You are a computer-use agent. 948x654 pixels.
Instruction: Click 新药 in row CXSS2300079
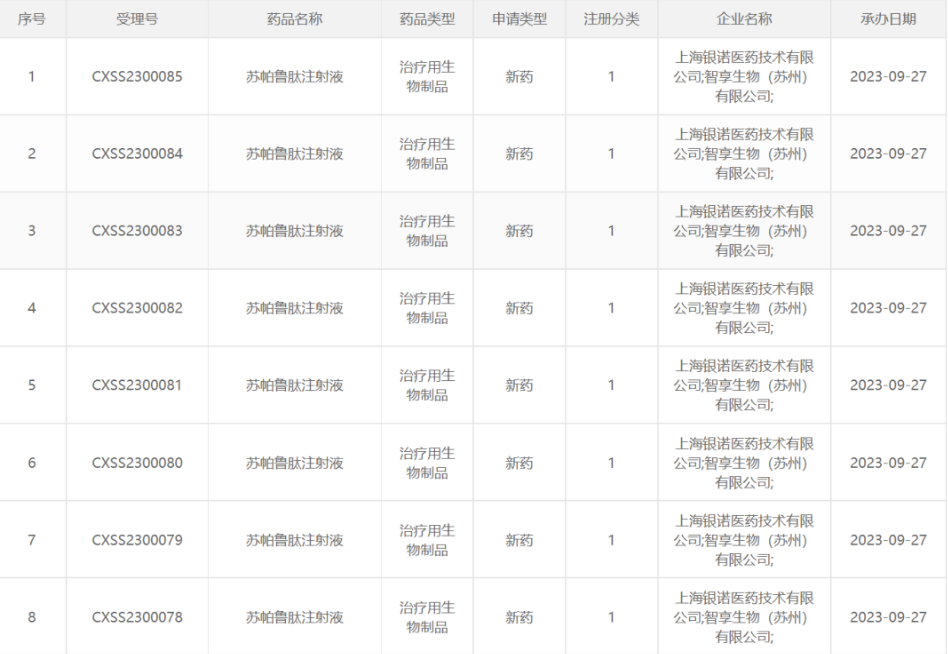click(x=519, y=540)
